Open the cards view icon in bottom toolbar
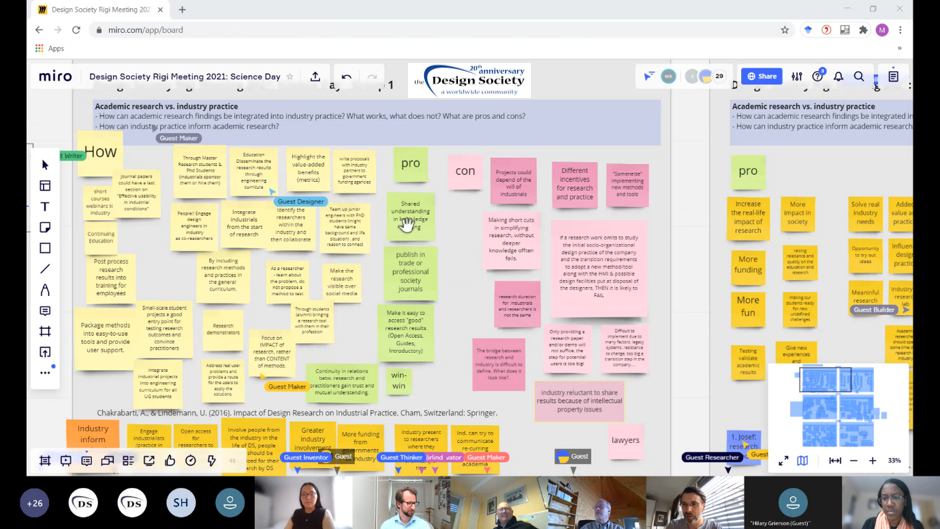This screenshot has height=529, width=940. [107, 461]
